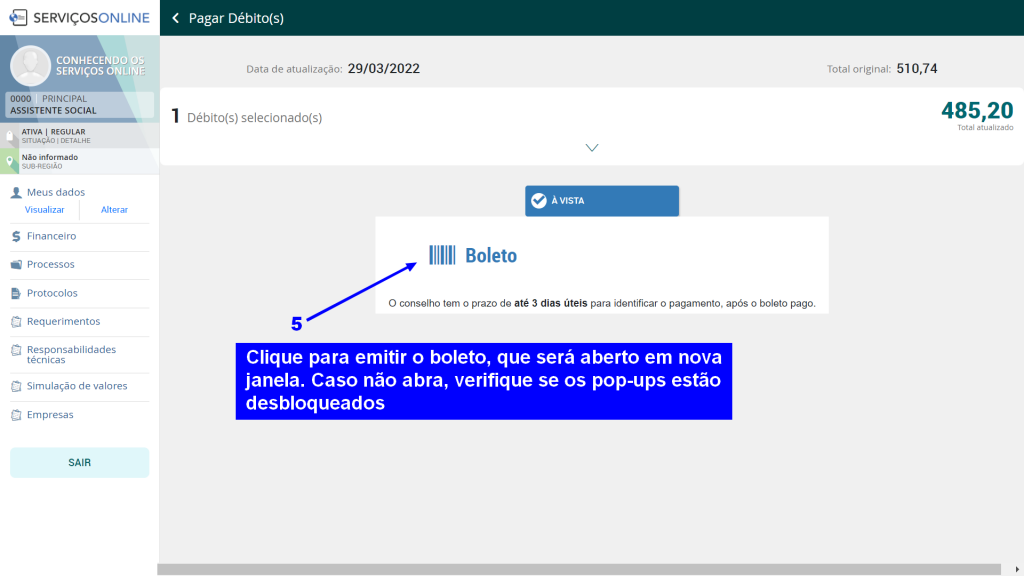Click the Serviços Online logo icon

point(18,17)
